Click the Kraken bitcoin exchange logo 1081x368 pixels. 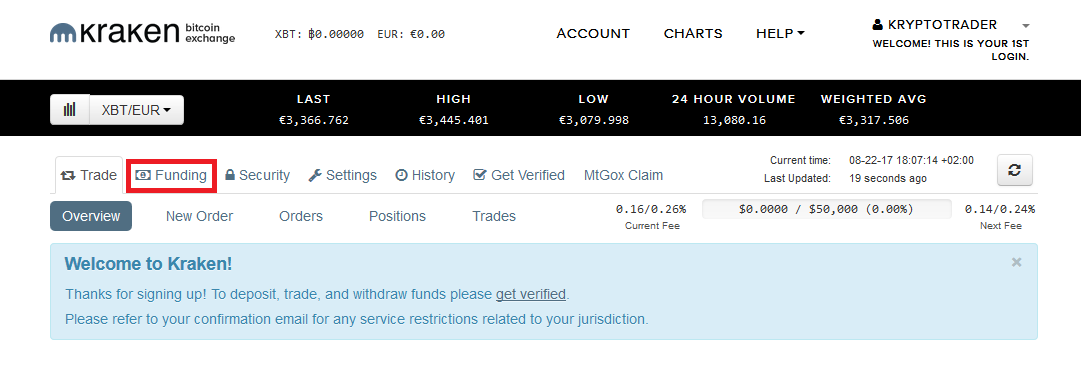coord(142,32)
